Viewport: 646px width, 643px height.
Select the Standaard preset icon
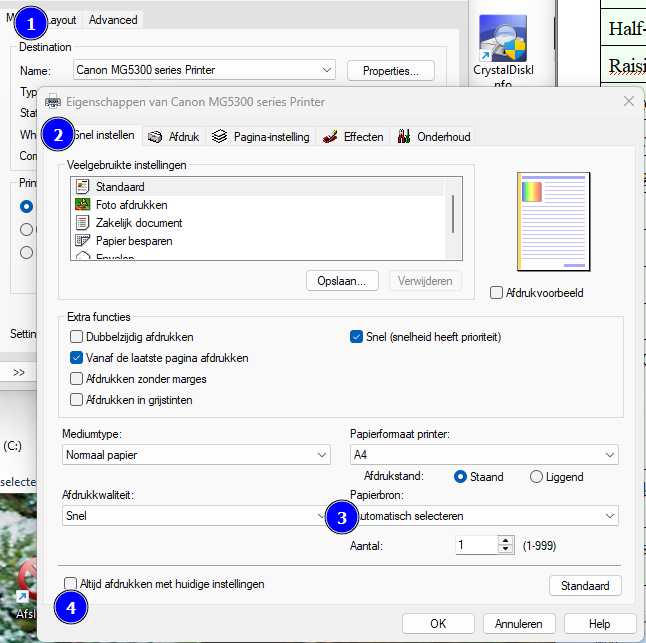[83, 187]
